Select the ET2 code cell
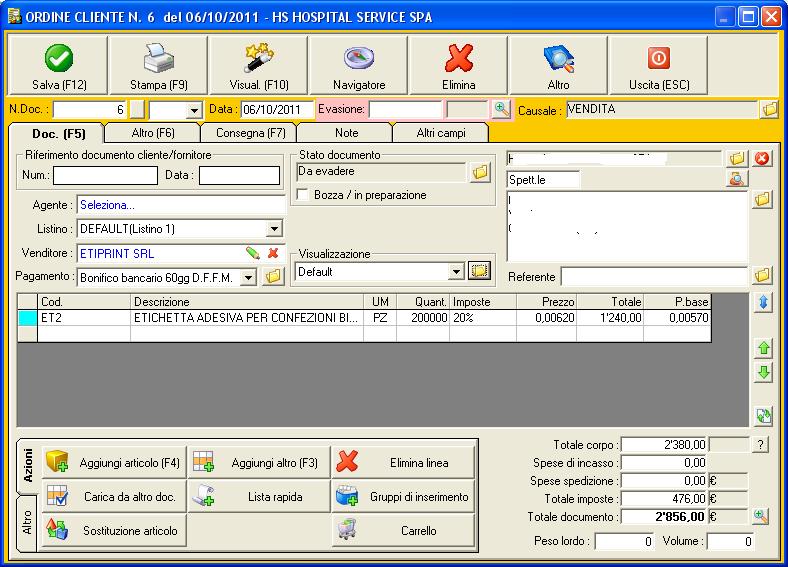The image size is (788, 567). tap(84, 318)
